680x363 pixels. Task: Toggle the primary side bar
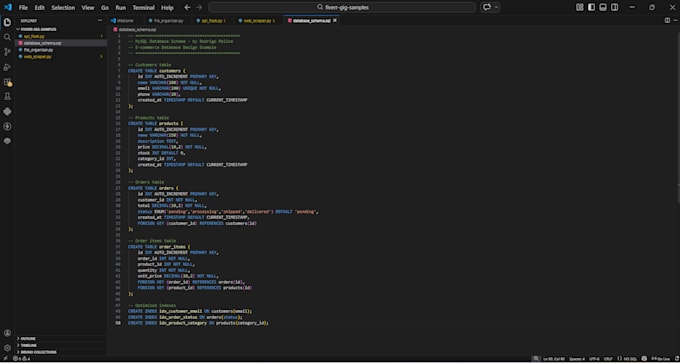[592, 7]
